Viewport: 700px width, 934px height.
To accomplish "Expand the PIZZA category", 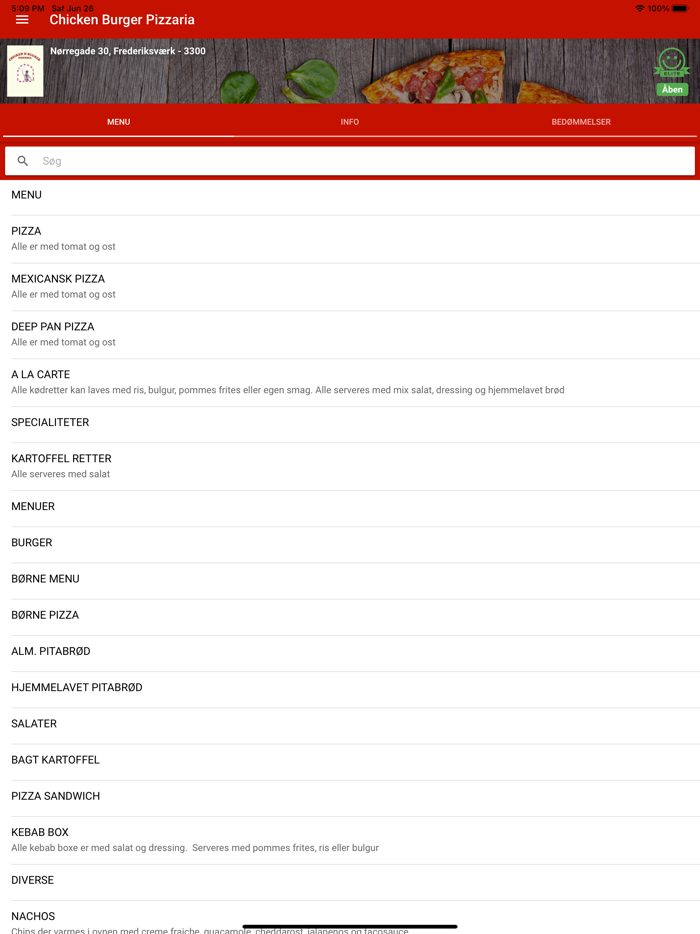I will pos(350,239).
